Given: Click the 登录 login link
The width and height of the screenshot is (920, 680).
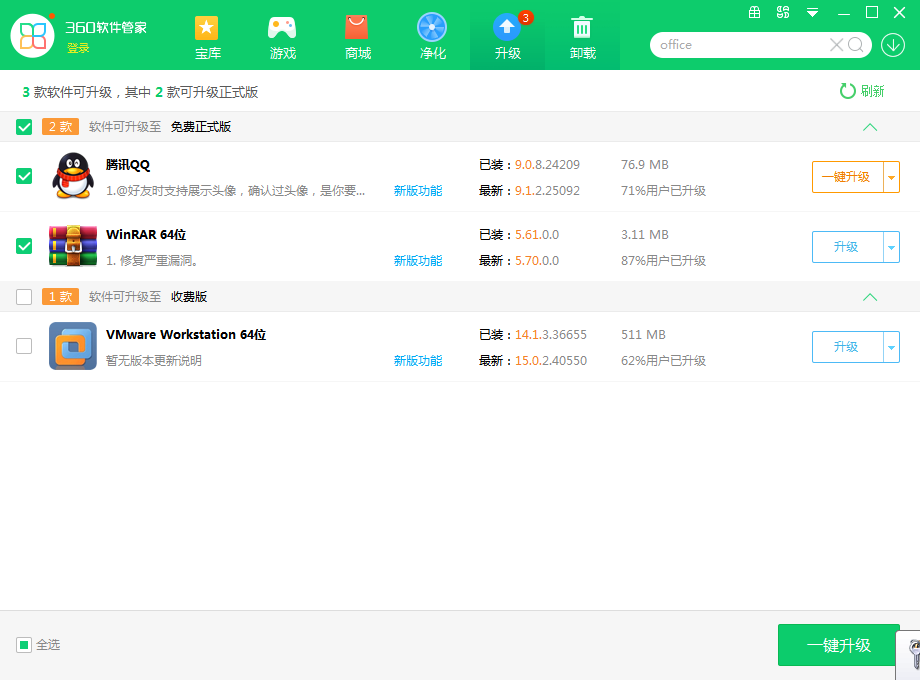Looking at the screenshot, I should click(77, 48).
